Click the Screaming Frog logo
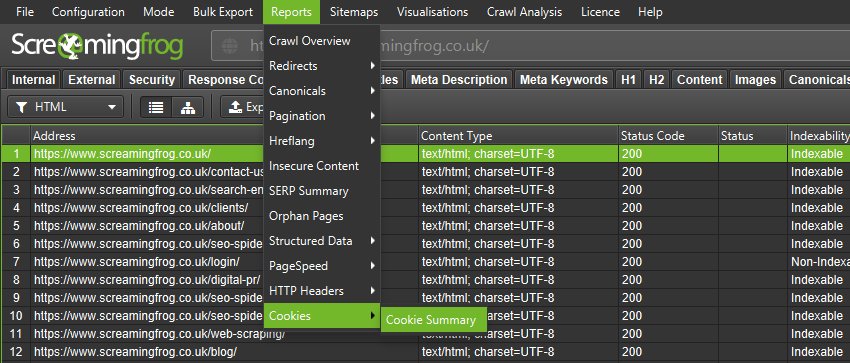The height and width of the screenshot is (363, 850). click(97, 47)
